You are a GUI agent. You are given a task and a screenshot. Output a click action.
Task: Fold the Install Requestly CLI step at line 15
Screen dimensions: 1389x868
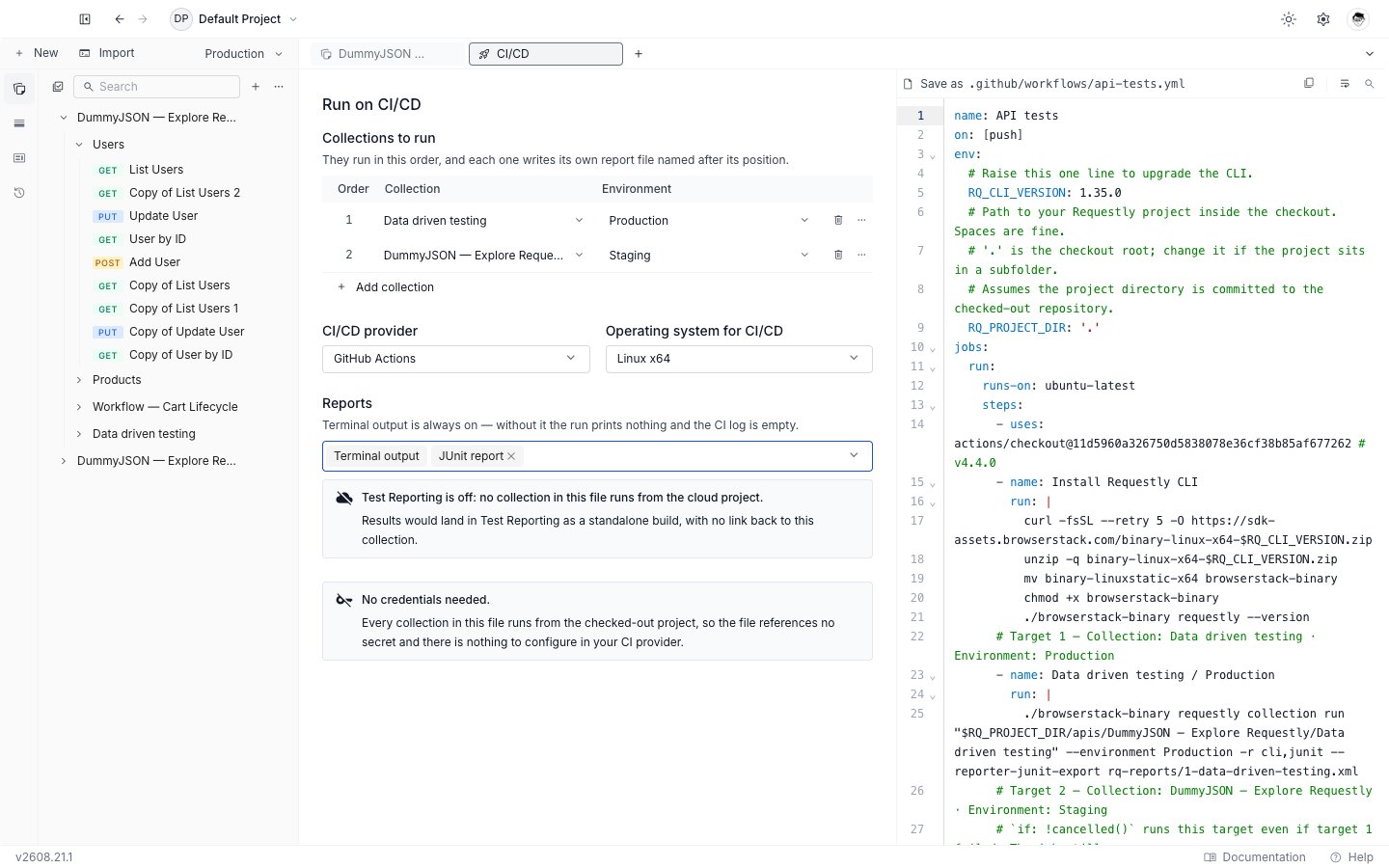point(933,483)
